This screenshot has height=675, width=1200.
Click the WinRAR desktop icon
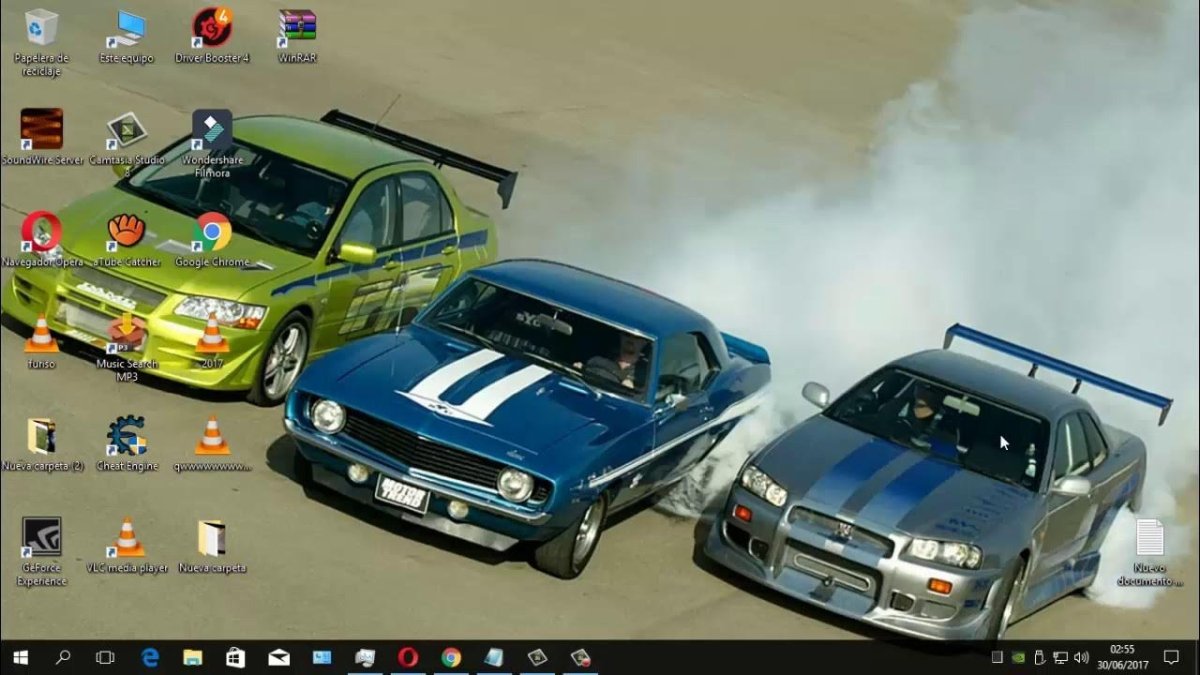297,29
